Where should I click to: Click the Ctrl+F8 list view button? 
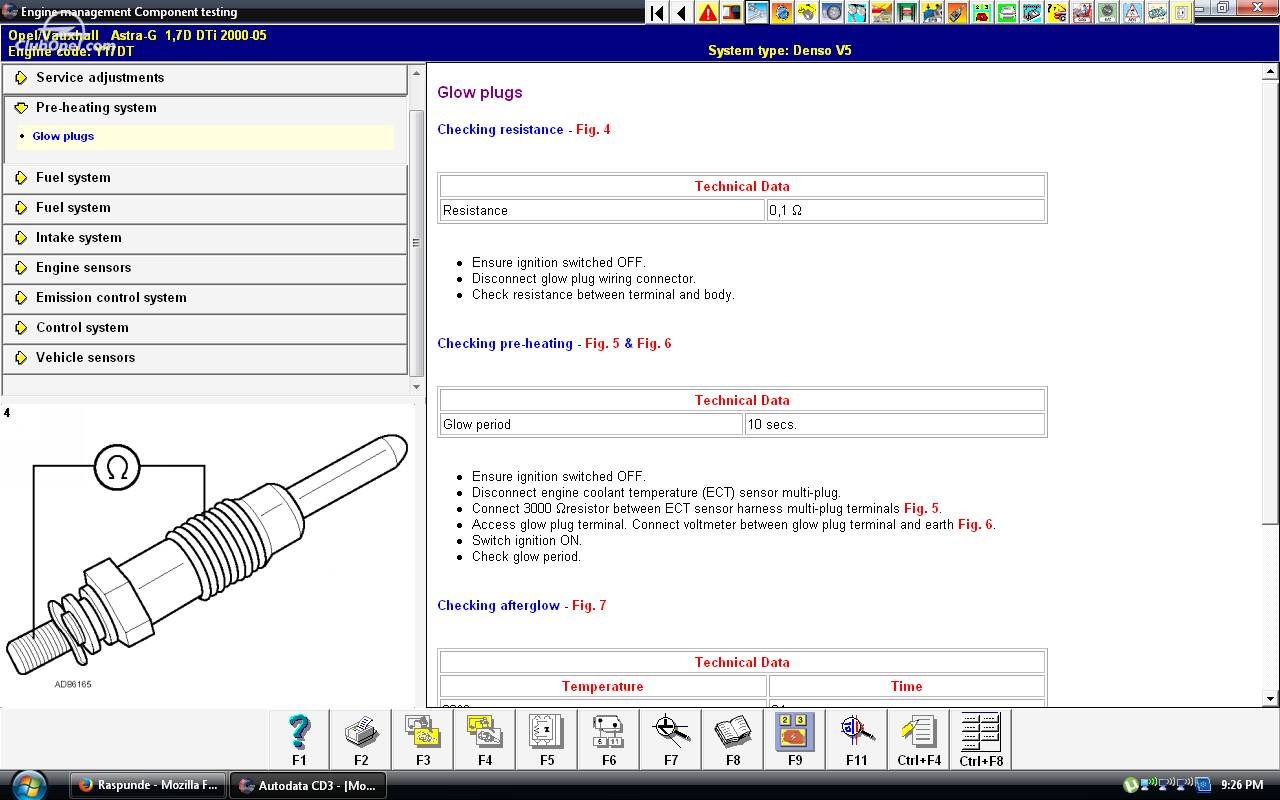(981, 740)
